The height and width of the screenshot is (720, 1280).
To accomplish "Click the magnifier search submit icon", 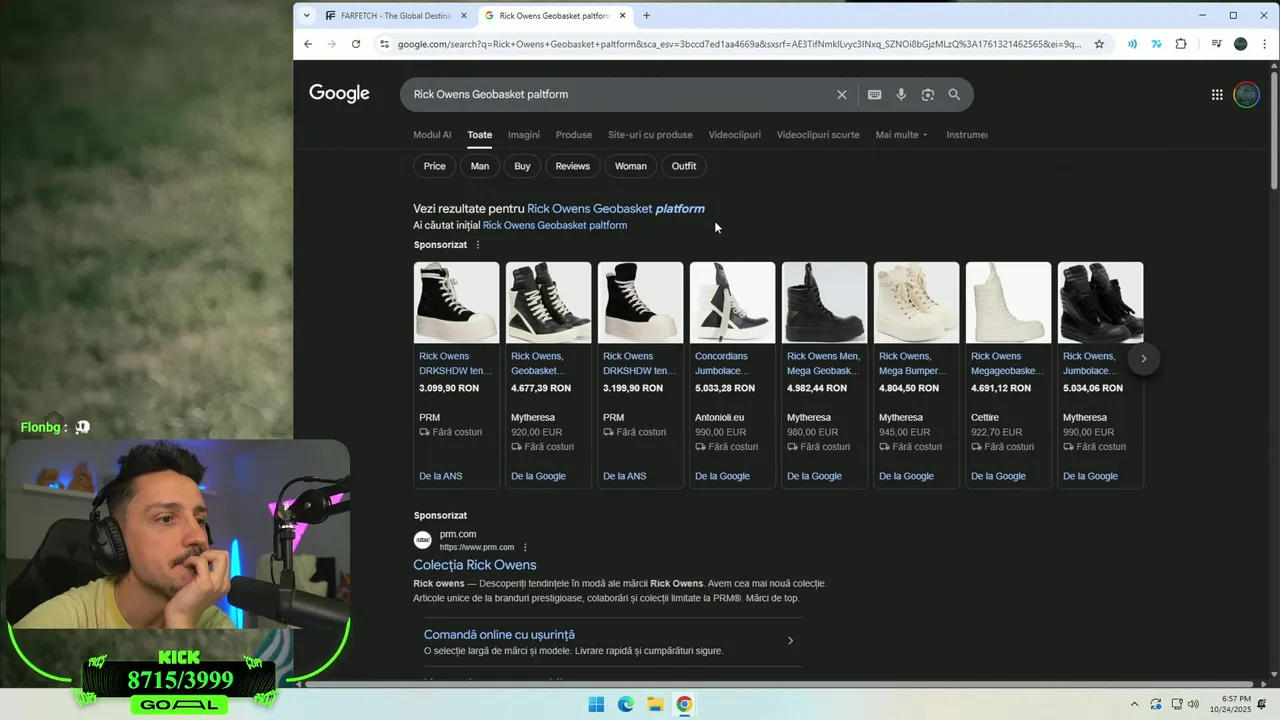I will coord(954,95).
